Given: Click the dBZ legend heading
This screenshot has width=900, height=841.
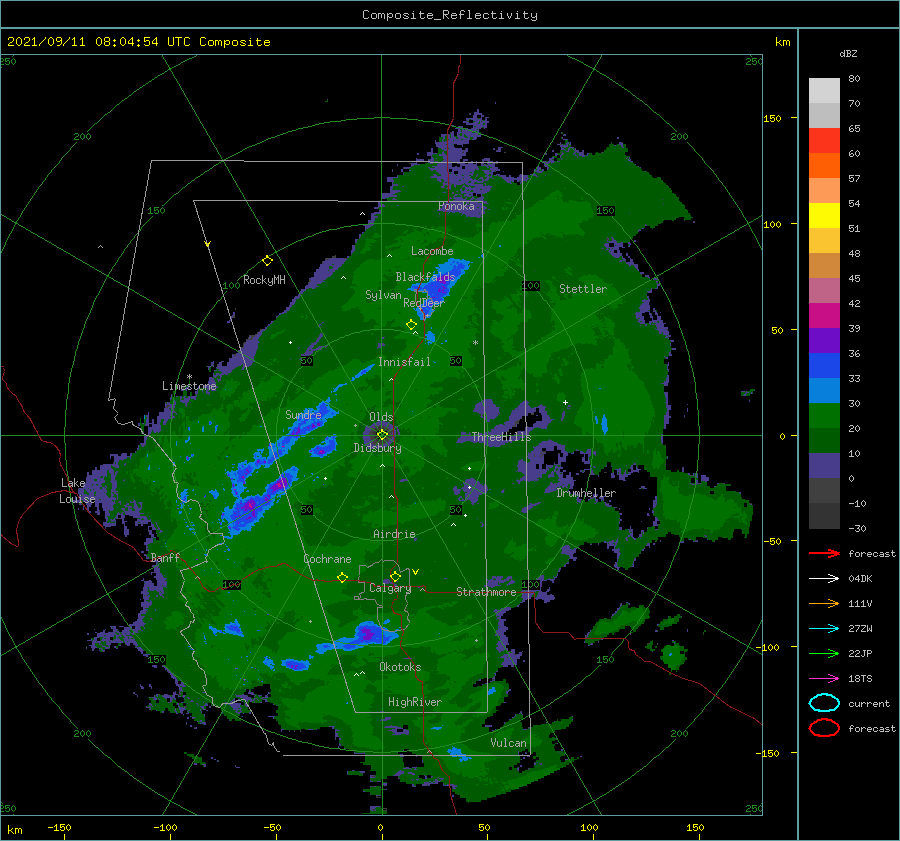Looking at the screenshot, I should tap(848, 53).
